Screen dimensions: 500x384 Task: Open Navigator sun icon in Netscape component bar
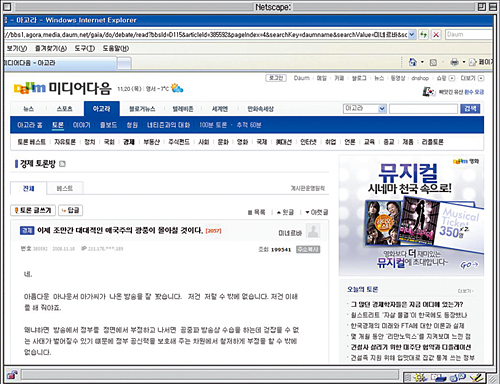(419, 378)
